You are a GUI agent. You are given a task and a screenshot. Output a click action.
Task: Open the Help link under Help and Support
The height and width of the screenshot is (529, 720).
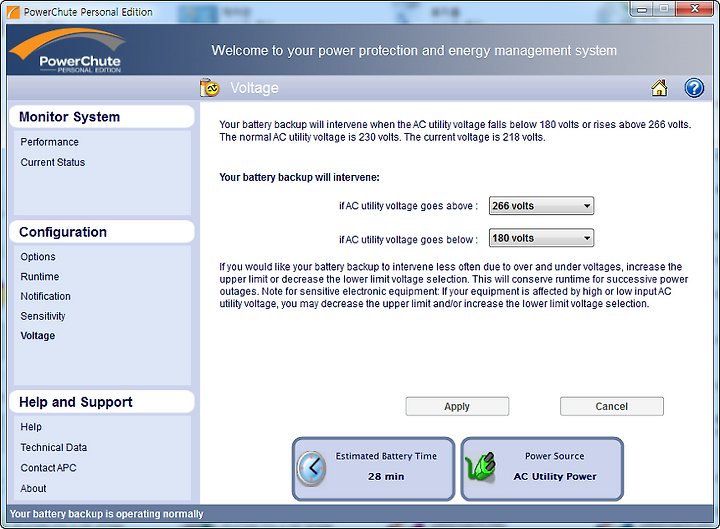click(31, 427)
